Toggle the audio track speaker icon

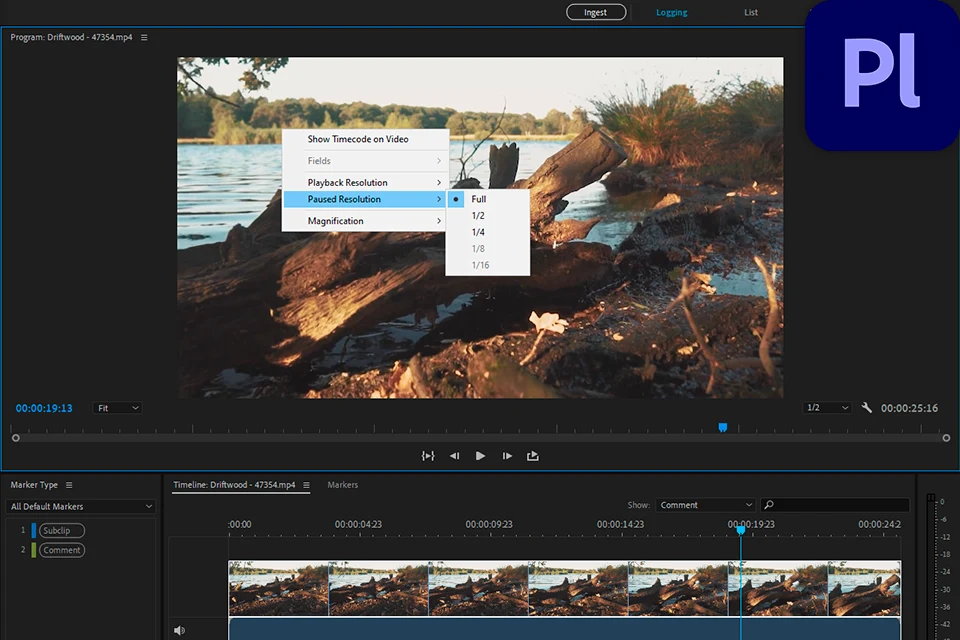point(179,630)
